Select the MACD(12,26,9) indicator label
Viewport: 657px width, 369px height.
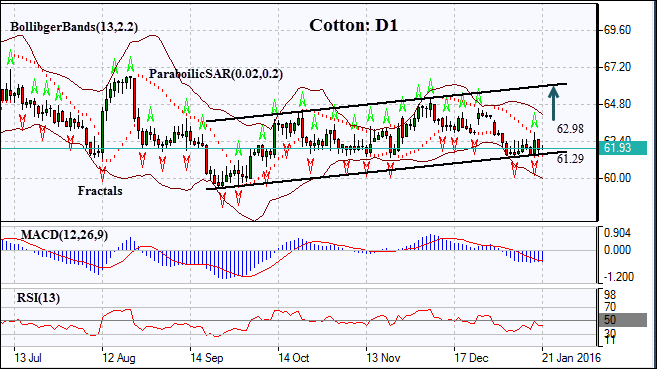[64, 235]
